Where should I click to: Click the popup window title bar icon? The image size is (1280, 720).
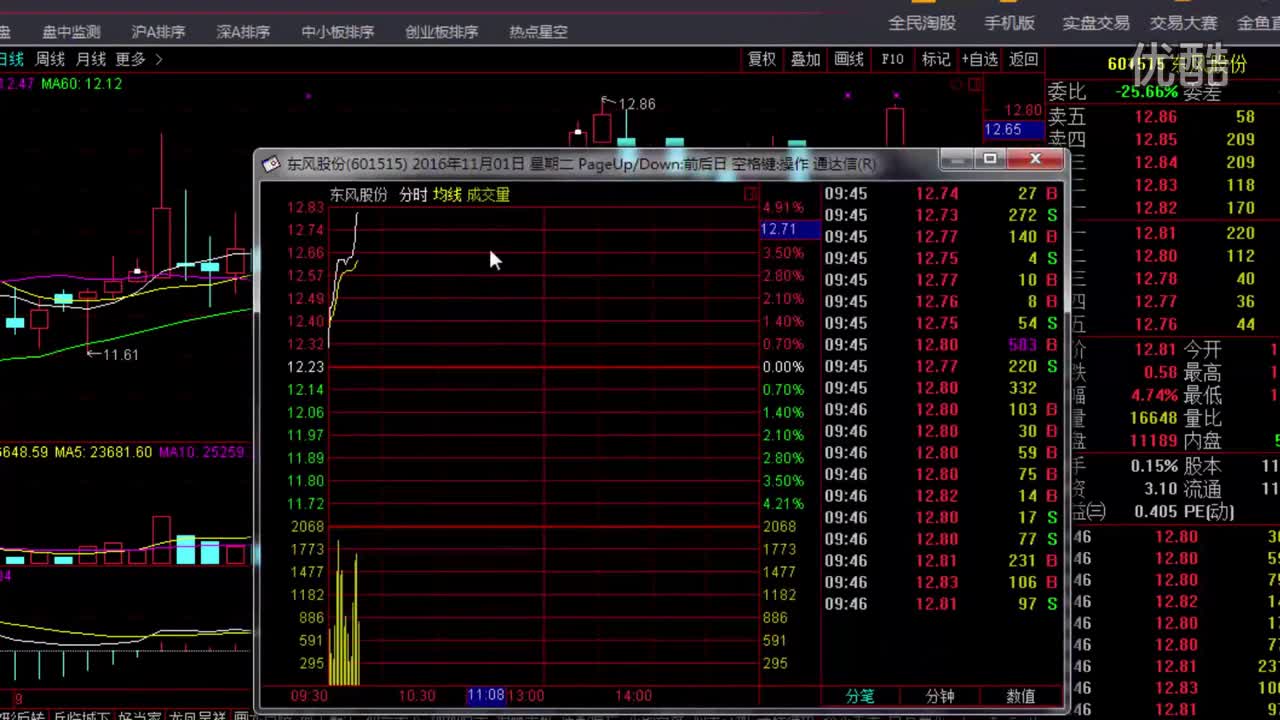(x=270, y=163)
